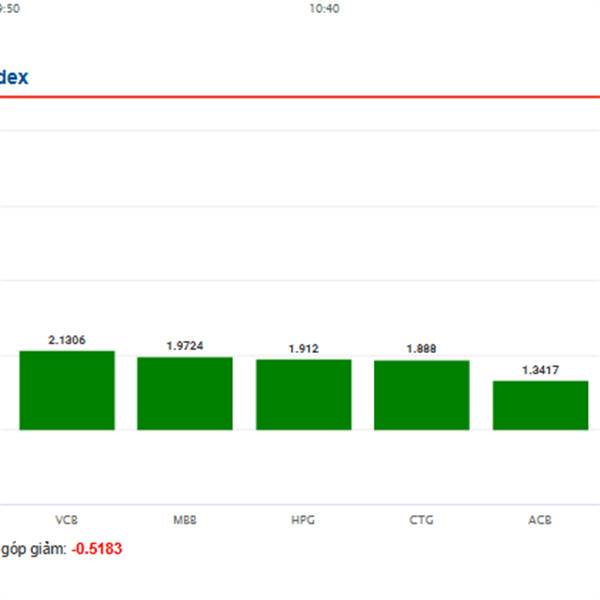This screenshot has height=600, width=600.
Task: Click the HPG axis label
Action: point(303,520)
